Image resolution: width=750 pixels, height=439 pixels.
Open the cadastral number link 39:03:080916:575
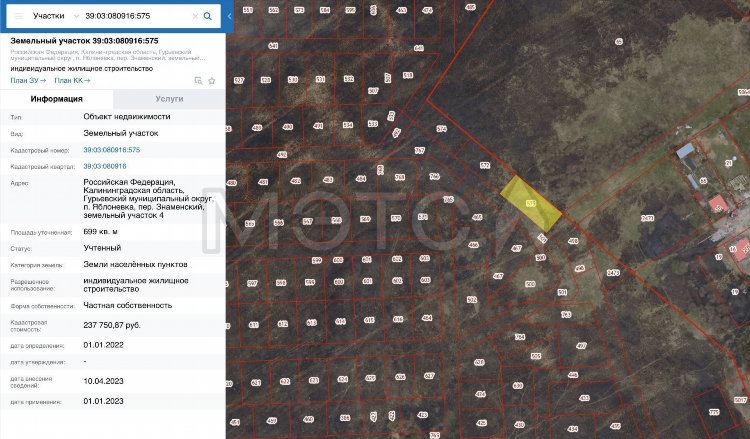click(x=111, y=150)
